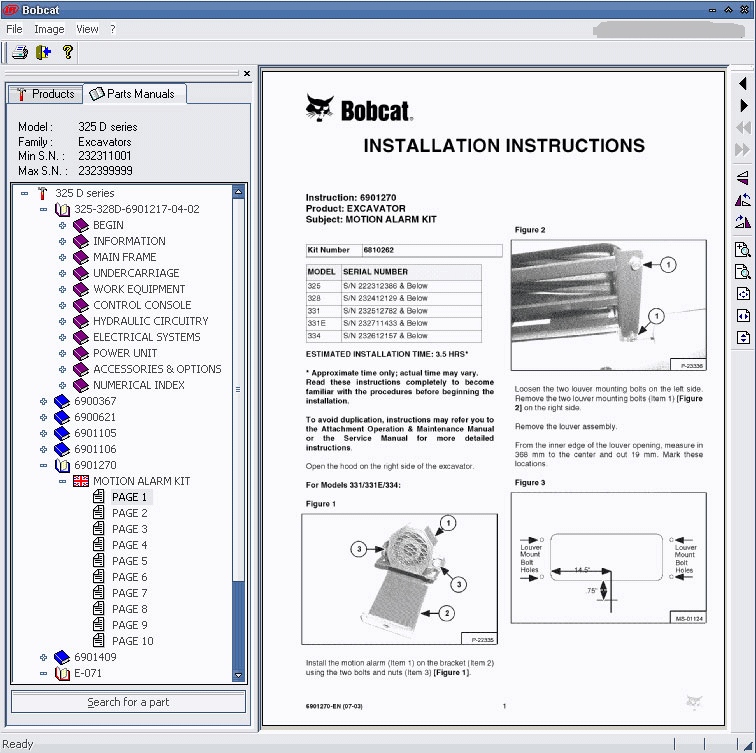Switch to the Parts Manuals tab

[x=133, y=94]
